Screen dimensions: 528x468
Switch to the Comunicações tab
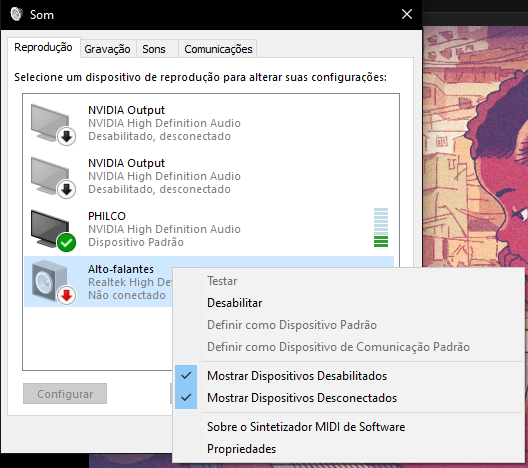[218, 49]
